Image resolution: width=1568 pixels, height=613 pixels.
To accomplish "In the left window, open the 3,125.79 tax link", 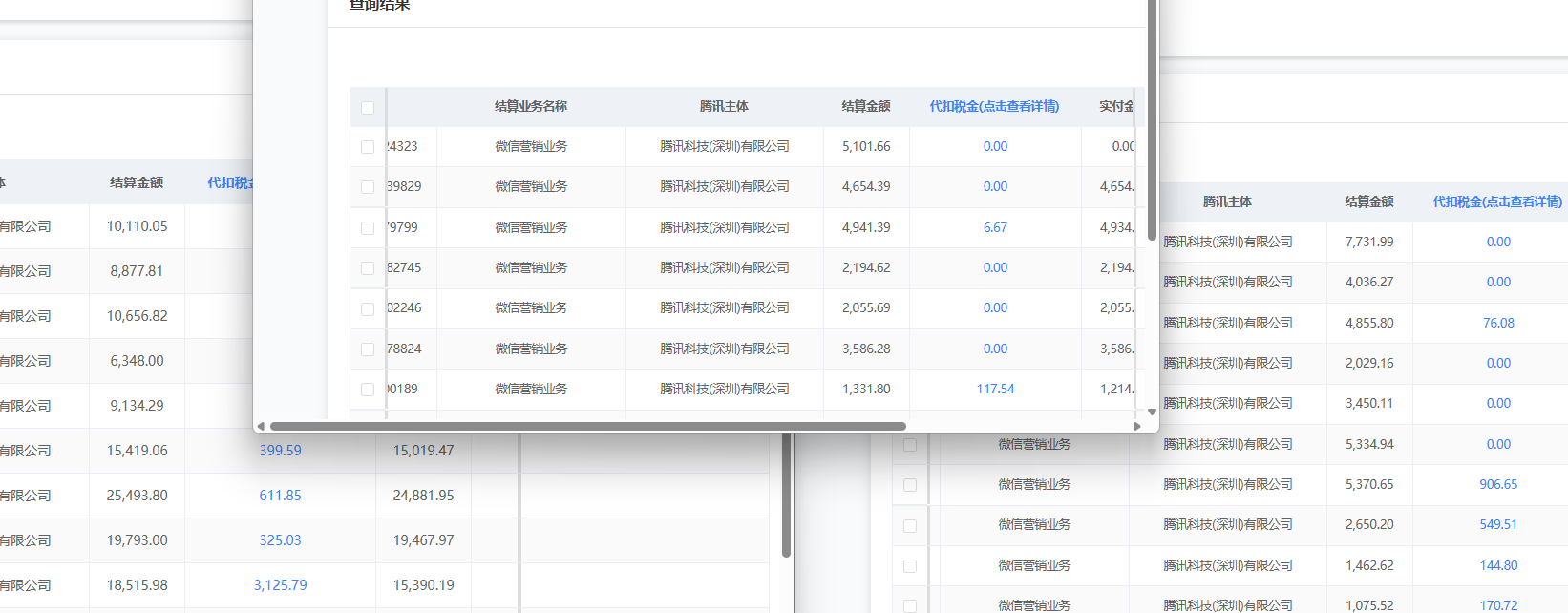I will 280,584.
